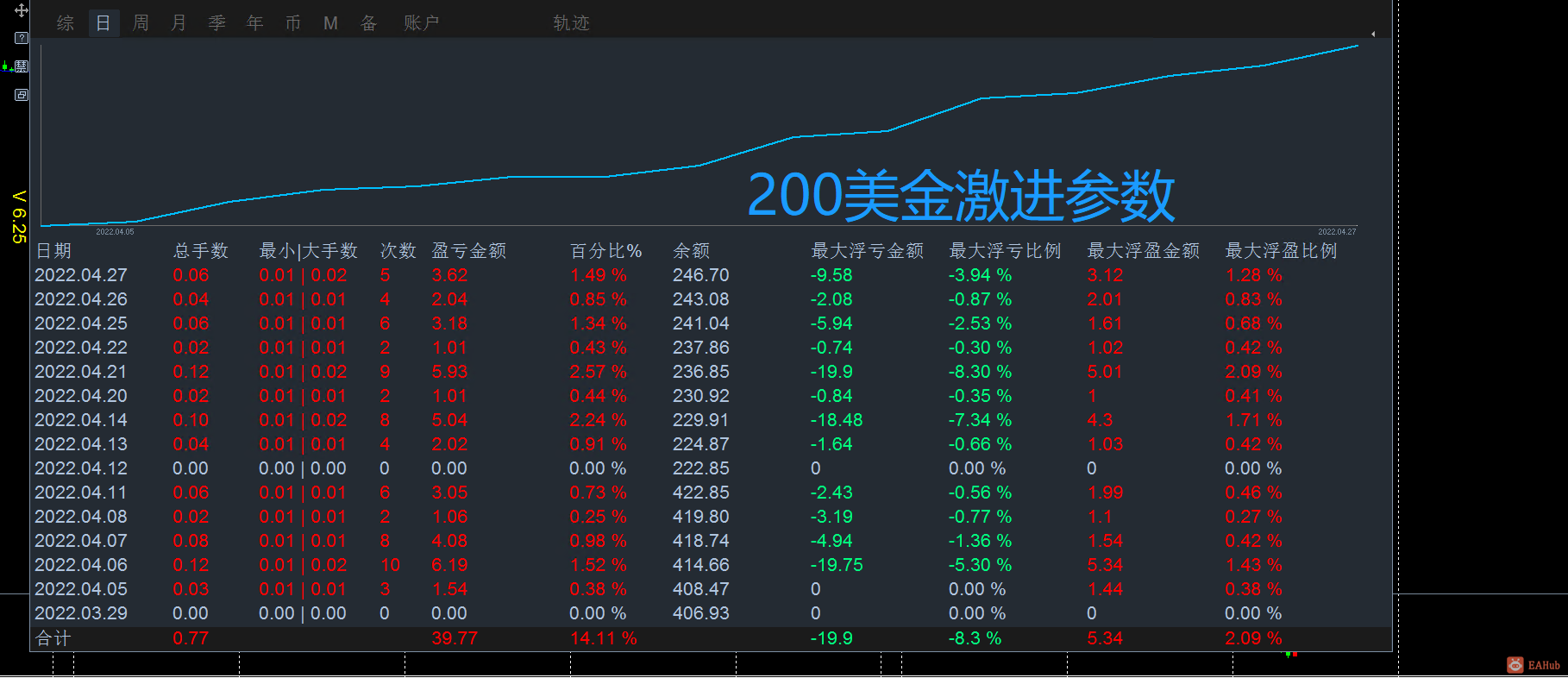
Task: Select the M tab
Action: (x=330, y=23)
